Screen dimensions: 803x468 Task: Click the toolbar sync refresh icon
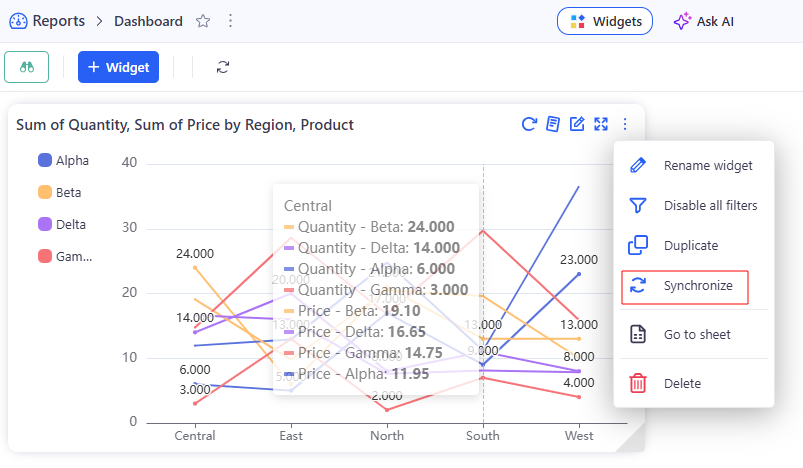point(223,67)
